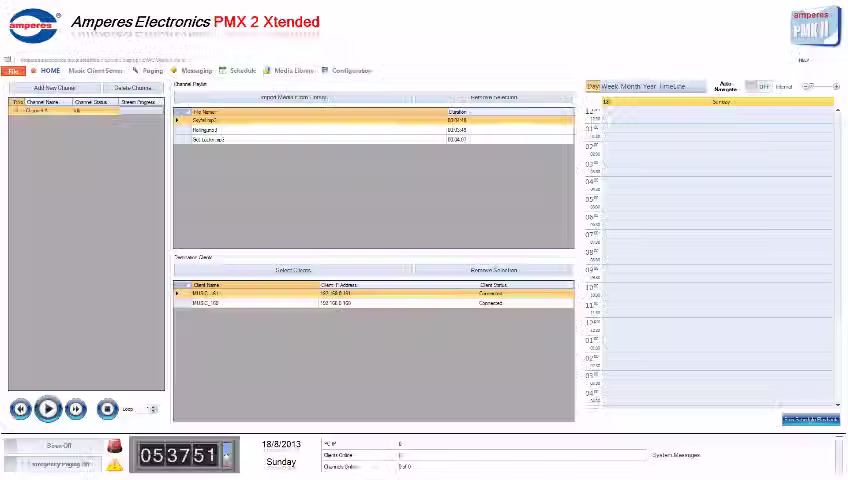Toggle the Siren Off switch
The image size is (848, 480).
pyautogui.click(x=55, y=446)
